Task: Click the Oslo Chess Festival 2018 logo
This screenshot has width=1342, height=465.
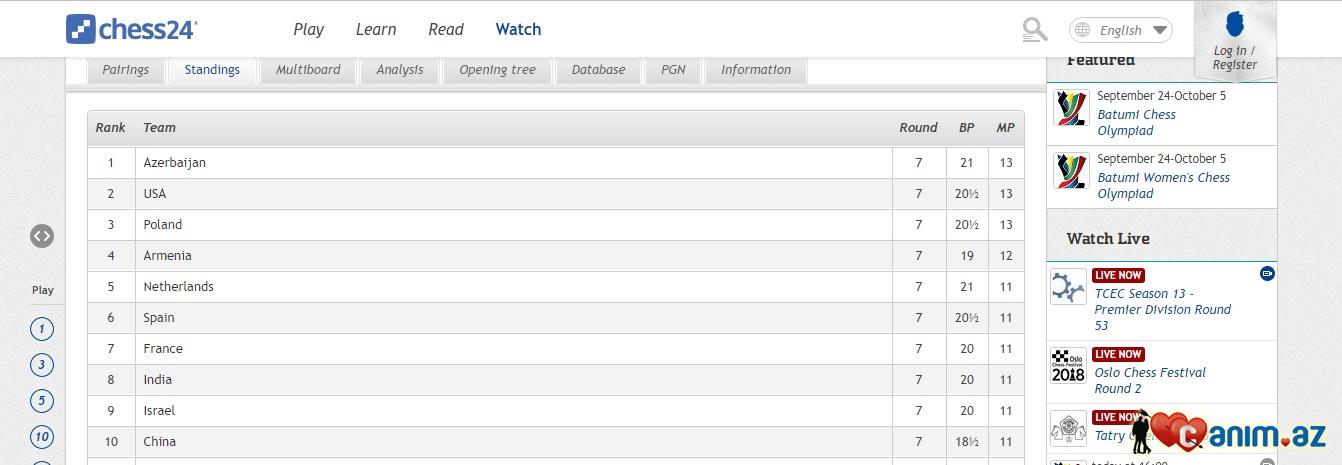Action: (1068, 365)
